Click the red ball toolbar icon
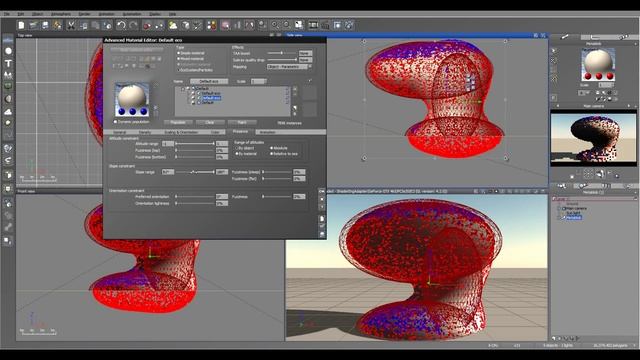This screenshot has height=360, width=640. tap(147, 25)
